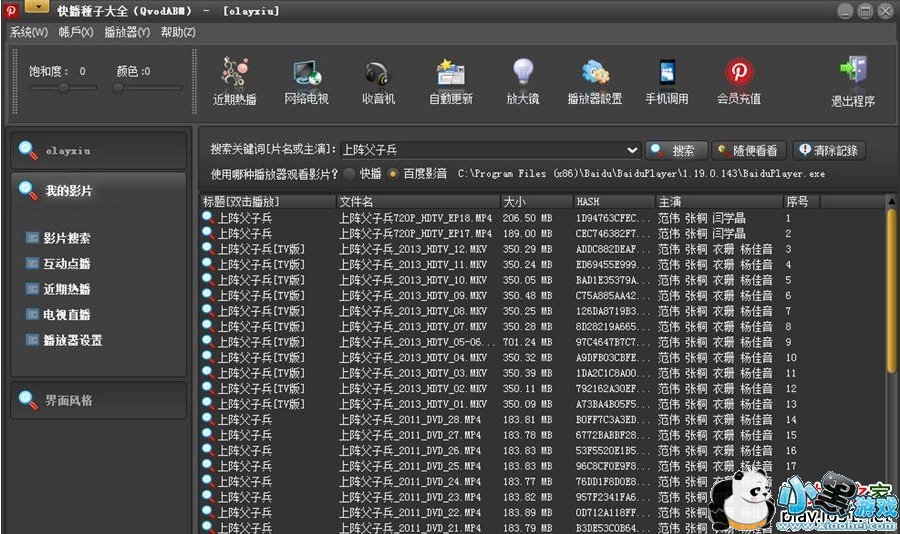Expand the 我的影片 sidebar section
Image resolution: width=900 pixels, height=534 pixels.
pos(99,190)
